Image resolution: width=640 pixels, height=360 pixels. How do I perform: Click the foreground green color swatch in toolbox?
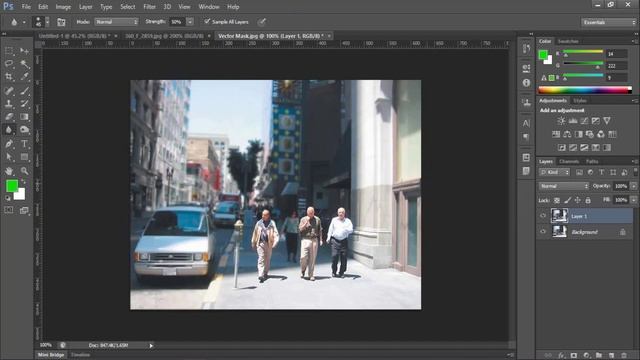coord(12,186)
